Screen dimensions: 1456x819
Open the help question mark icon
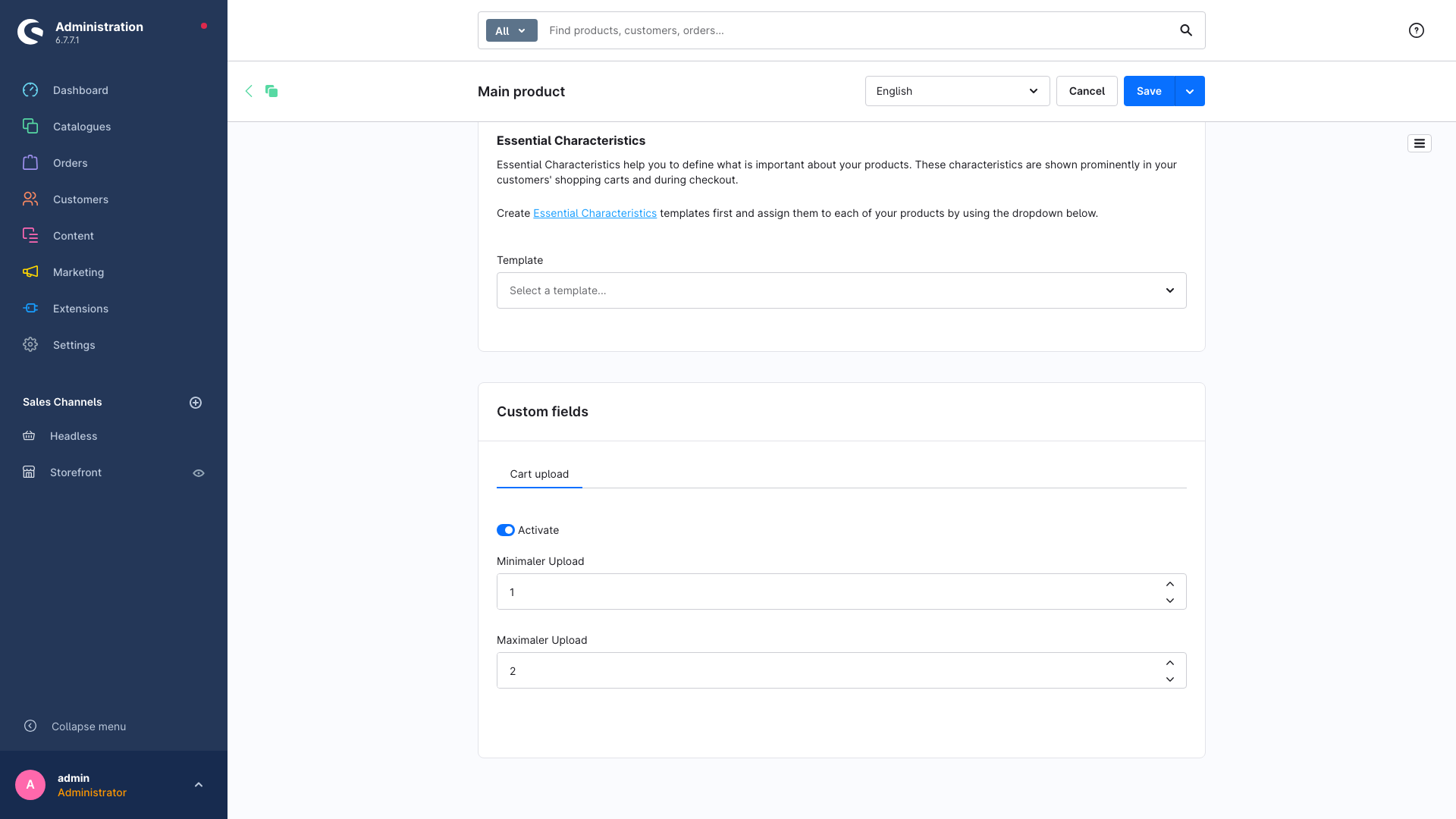click(x=1416, y=30)
